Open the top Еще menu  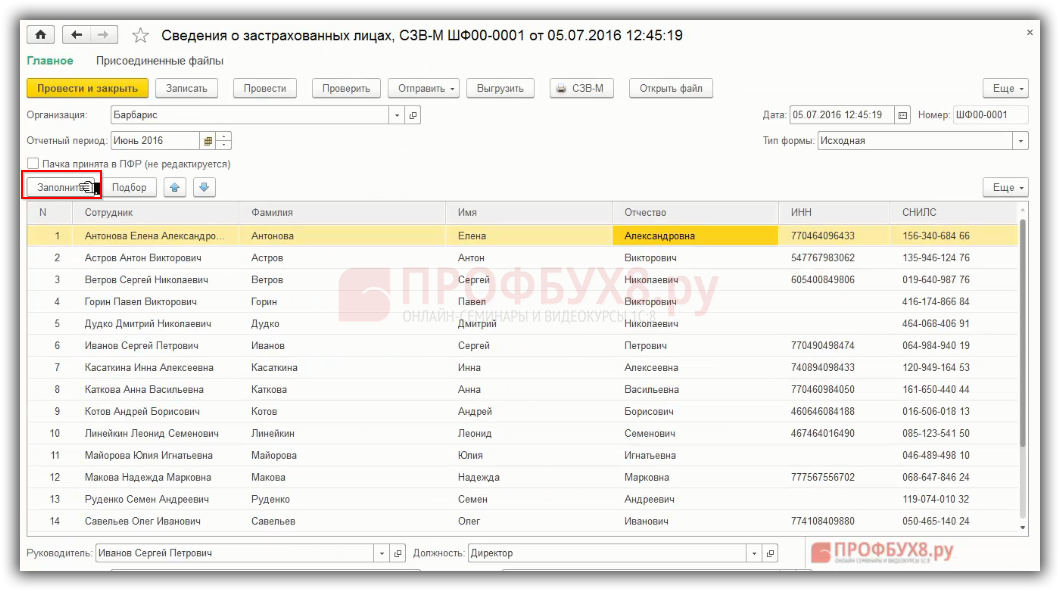[x=1005, y=88]
